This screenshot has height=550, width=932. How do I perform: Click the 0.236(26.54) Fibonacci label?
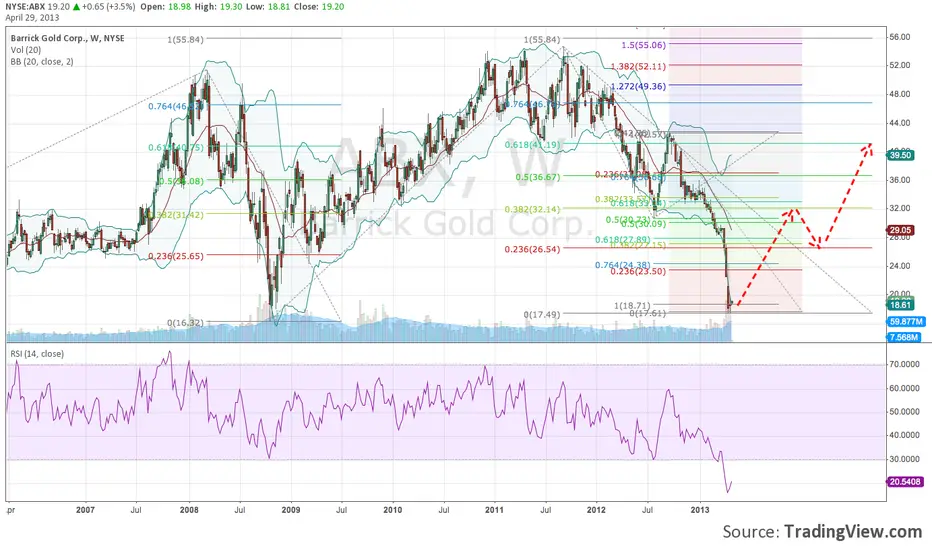click(x=533, y=249)
